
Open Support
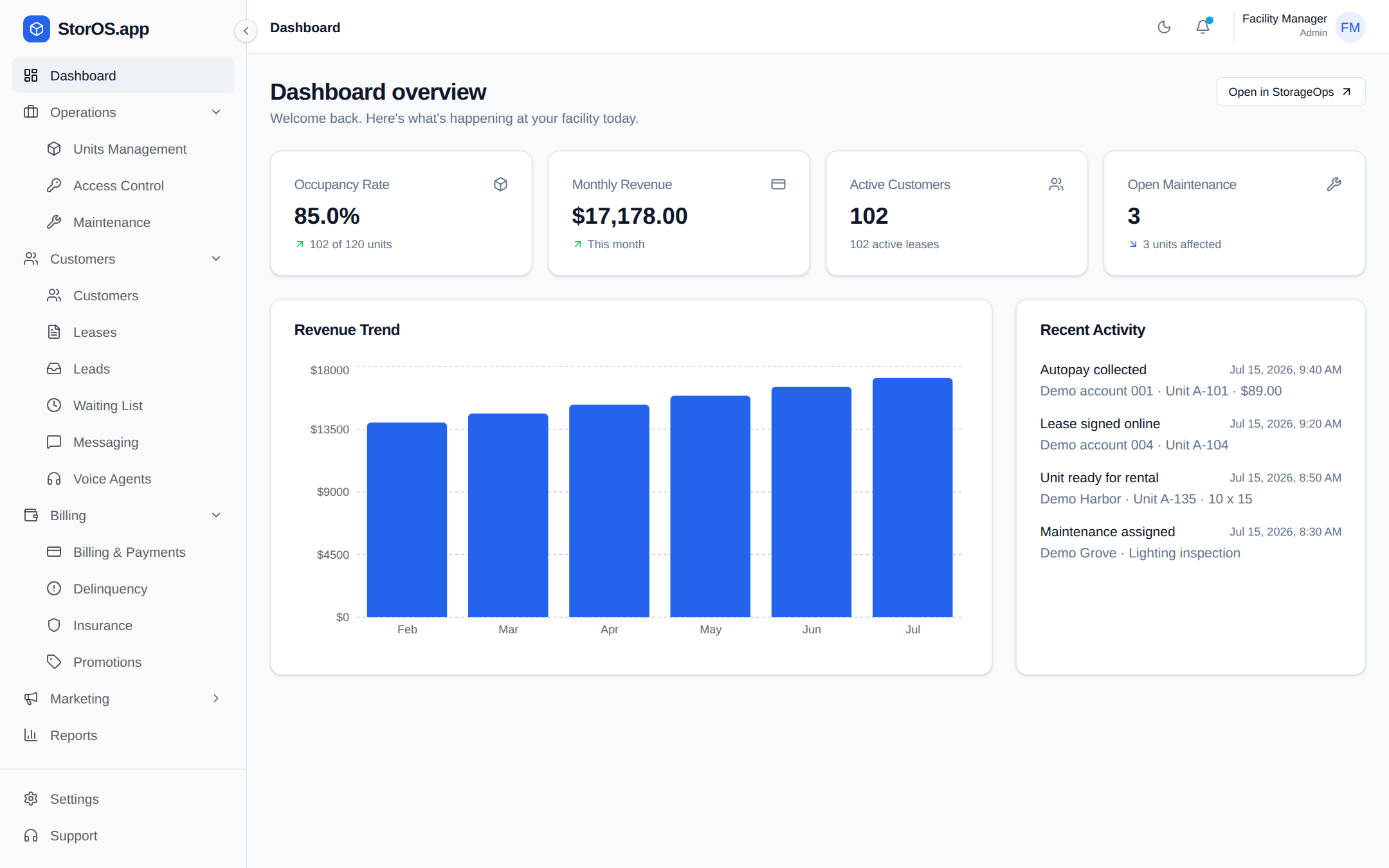coord(123,836)
